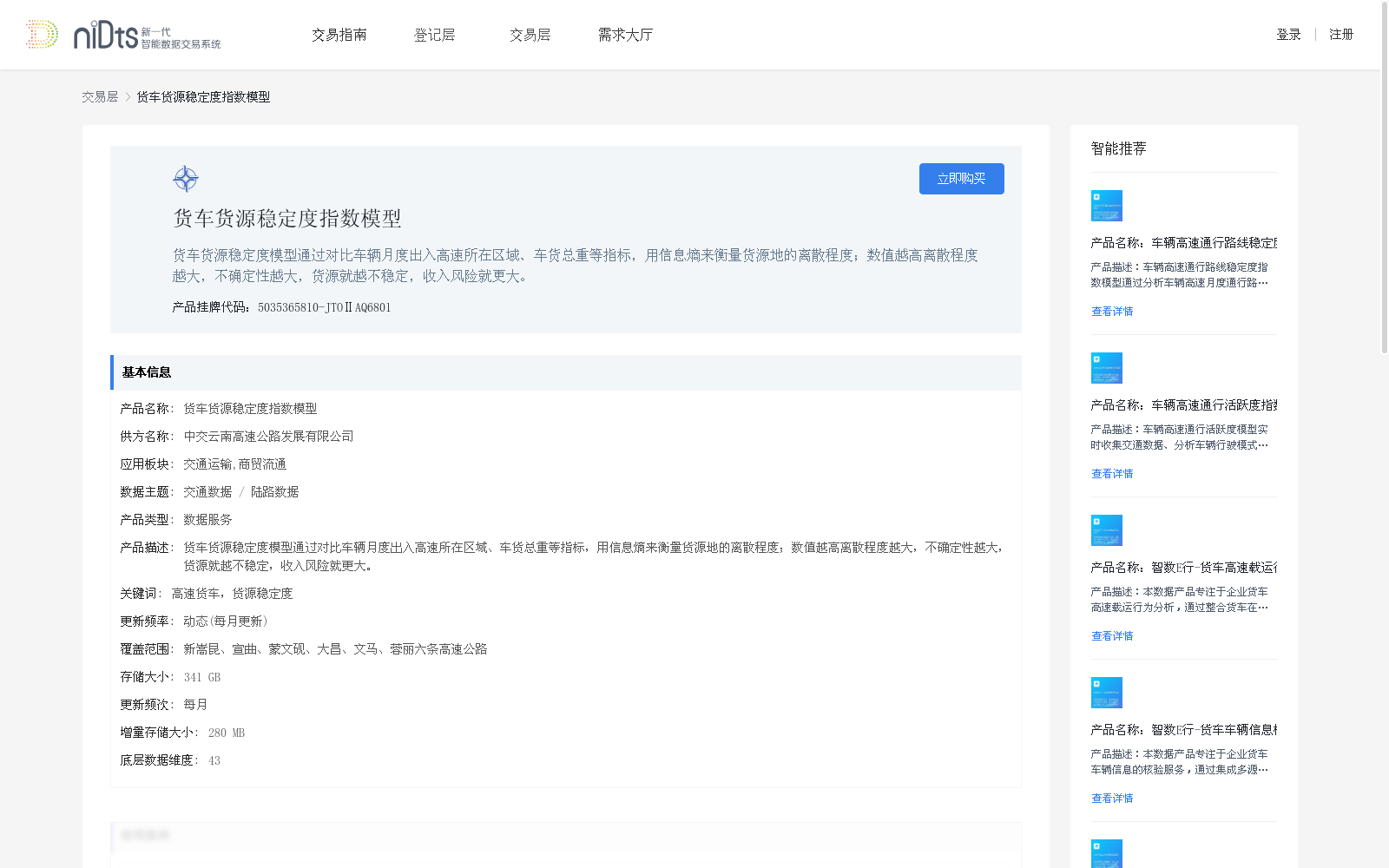
Task: Click 更新频次 value 每月
Action: point(195,705)
